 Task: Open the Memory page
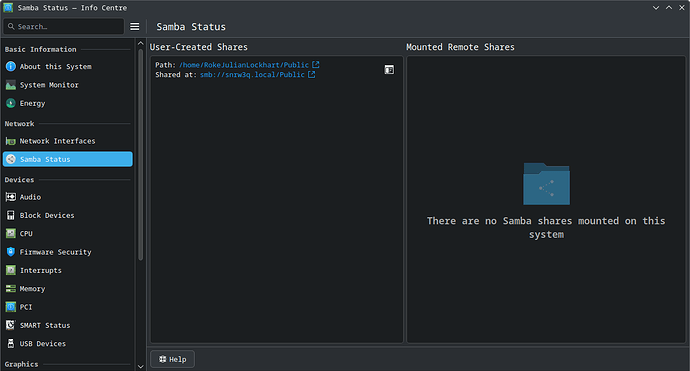click(68, 289)
